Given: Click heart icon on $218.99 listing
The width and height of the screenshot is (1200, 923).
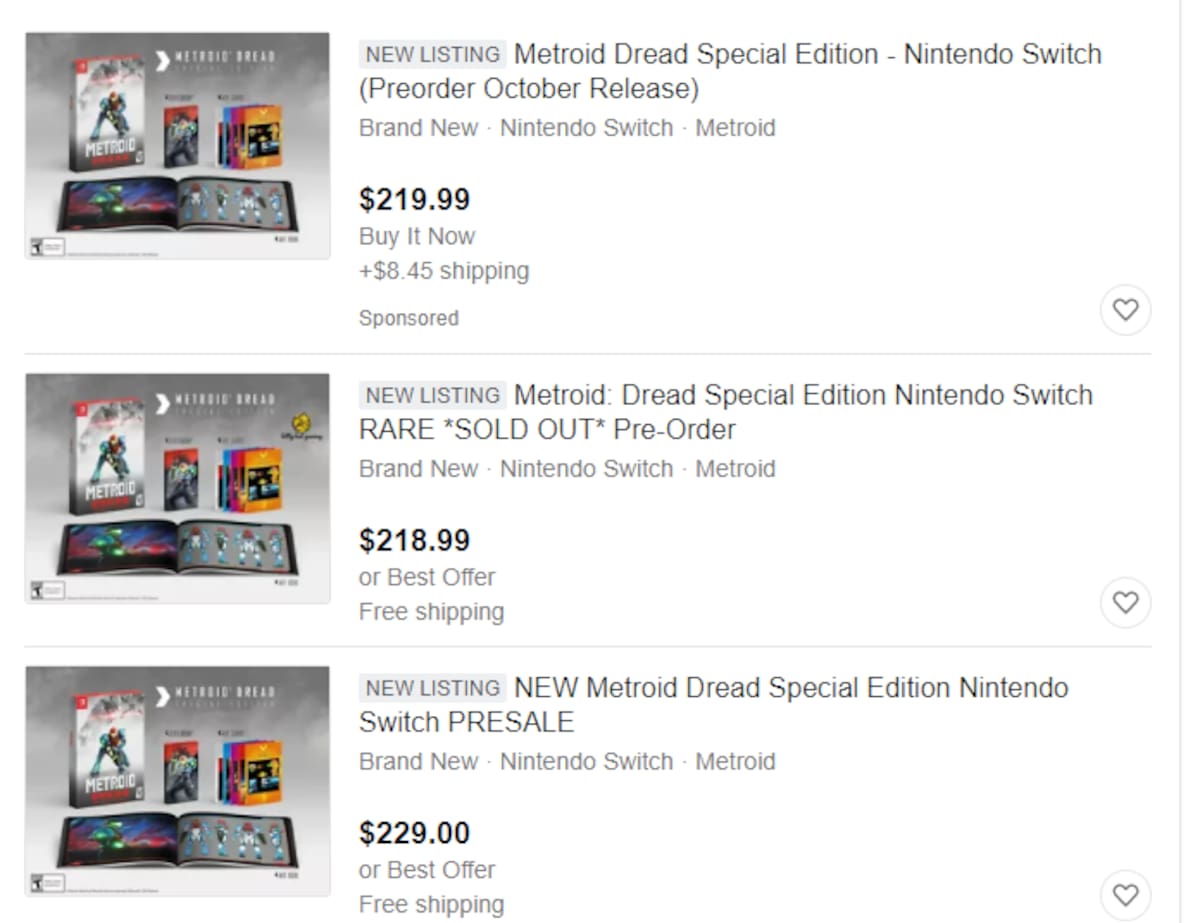Looking at the screenshot, I should (1125, 603).
